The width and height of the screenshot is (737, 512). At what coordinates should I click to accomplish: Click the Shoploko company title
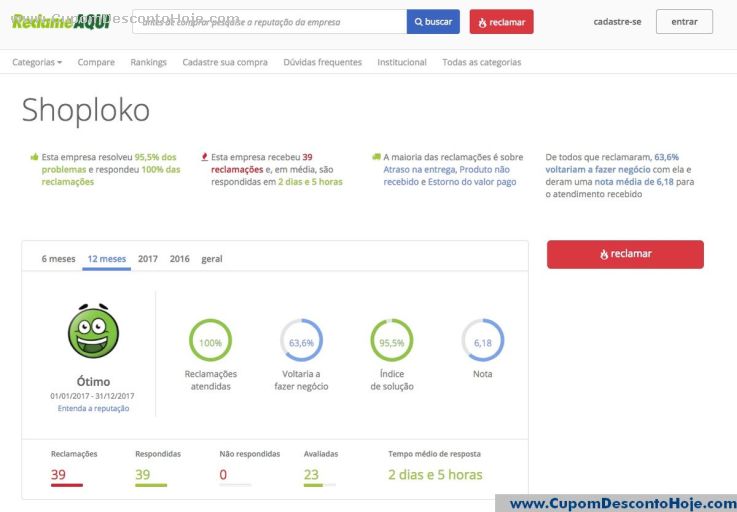point(86,110)
